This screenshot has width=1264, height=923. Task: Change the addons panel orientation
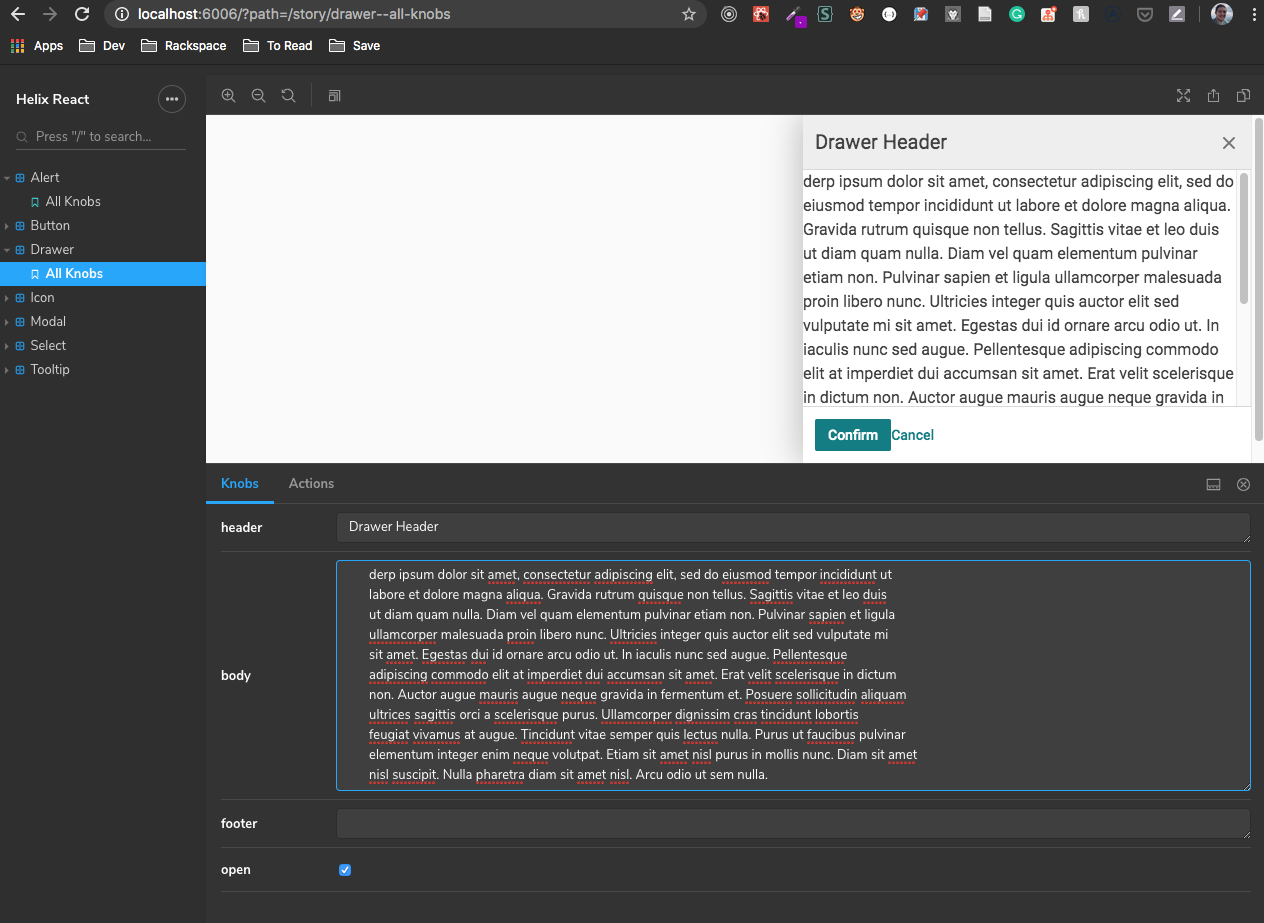[1214, 484]
